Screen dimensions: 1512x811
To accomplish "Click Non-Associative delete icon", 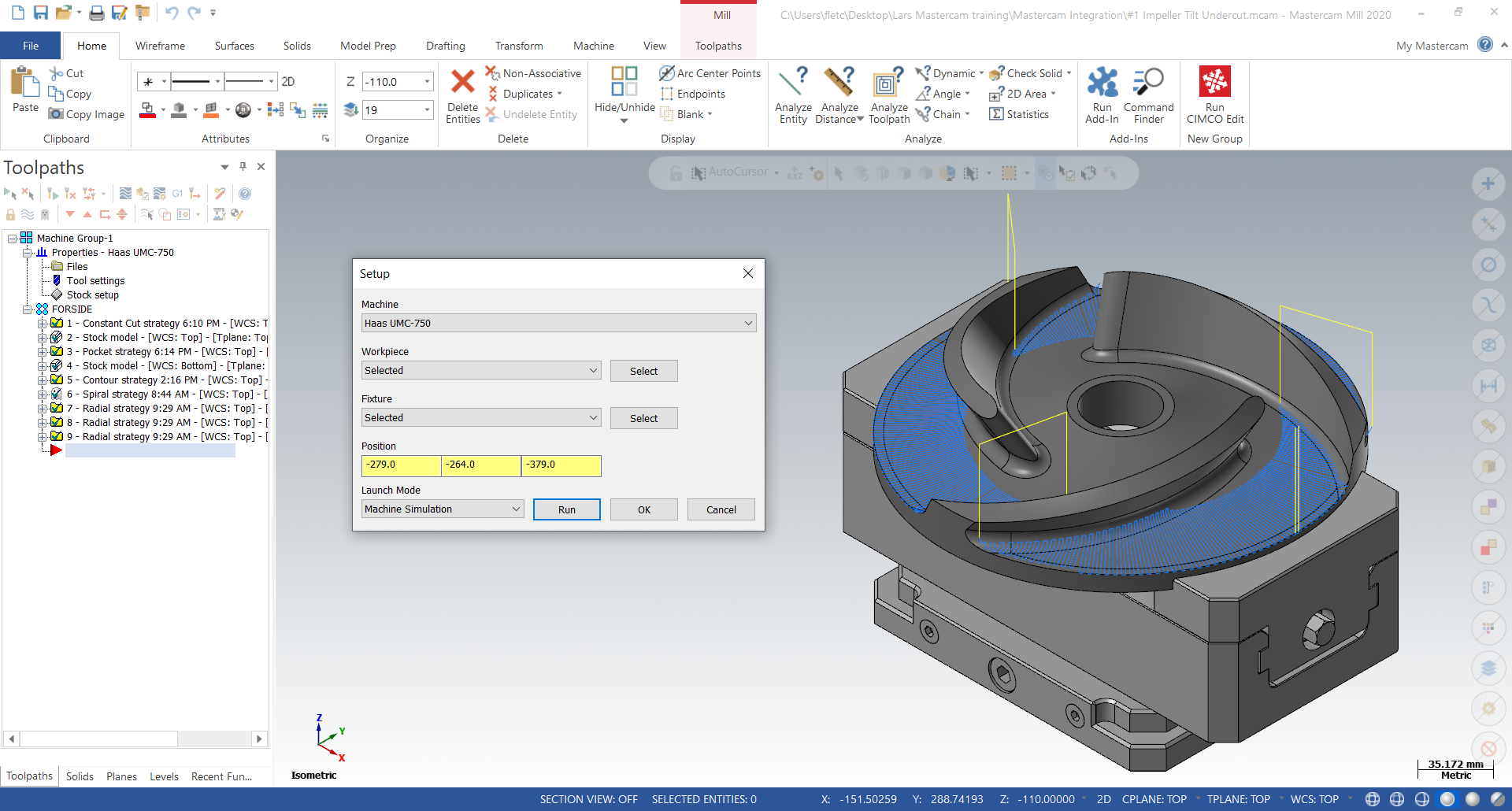I will tap(492, 73).
